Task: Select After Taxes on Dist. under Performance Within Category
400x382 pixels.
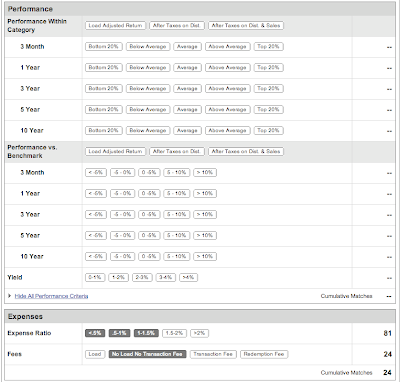Action: 177,26
